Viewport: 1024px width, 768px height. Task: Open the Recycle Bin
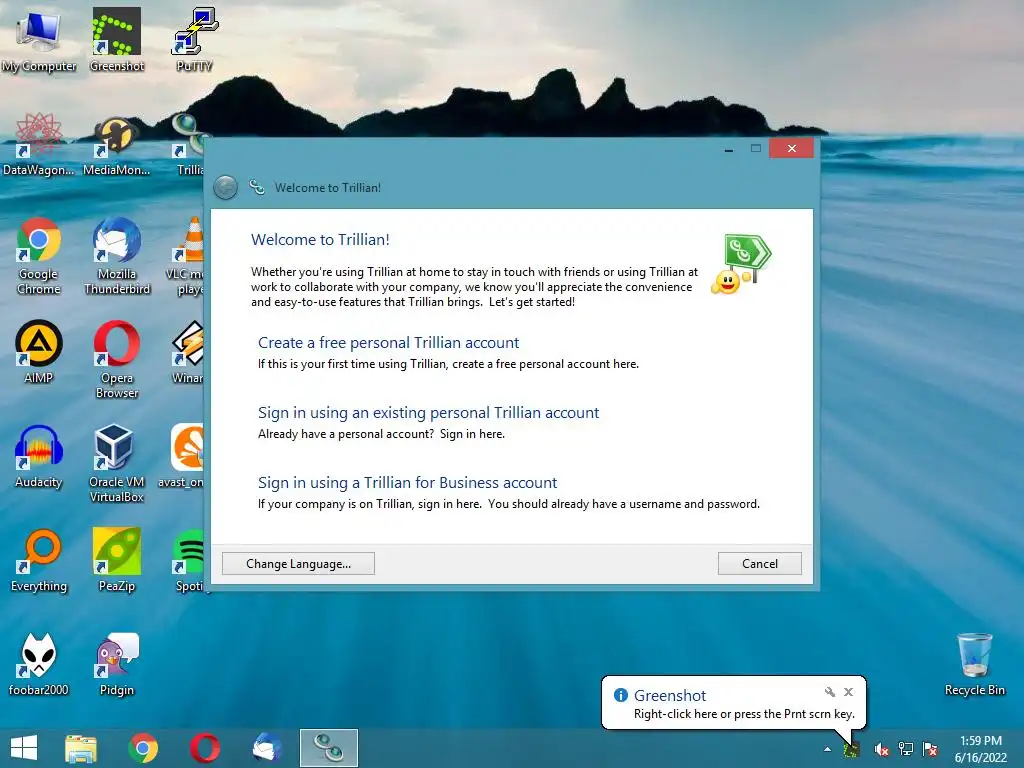click(974, 664)
